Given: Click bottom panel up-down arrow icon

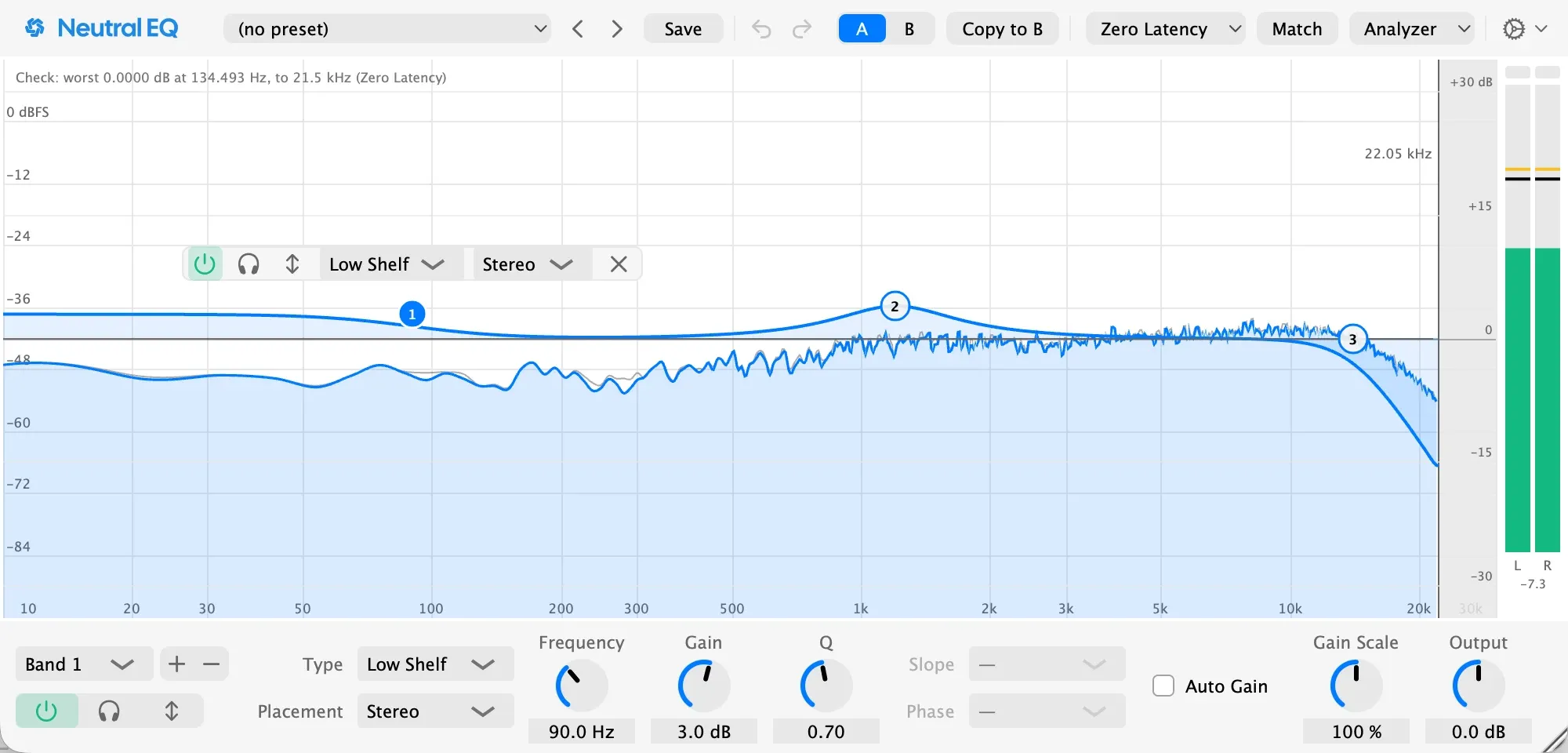Looking at the screenshot, I should point(172,711).
